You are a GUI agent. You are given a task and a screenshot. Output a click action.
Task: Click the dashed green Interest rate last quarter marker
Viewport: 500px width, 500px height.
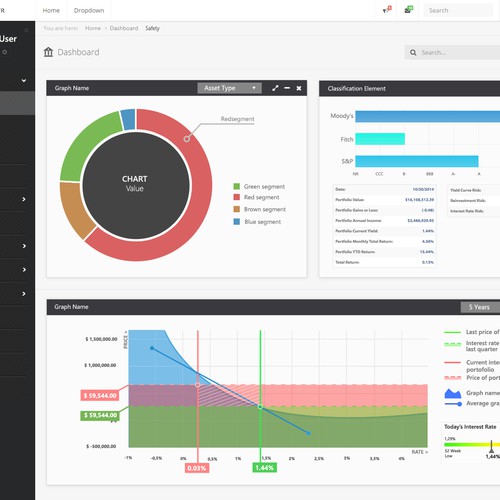click(x=453, y=344)
